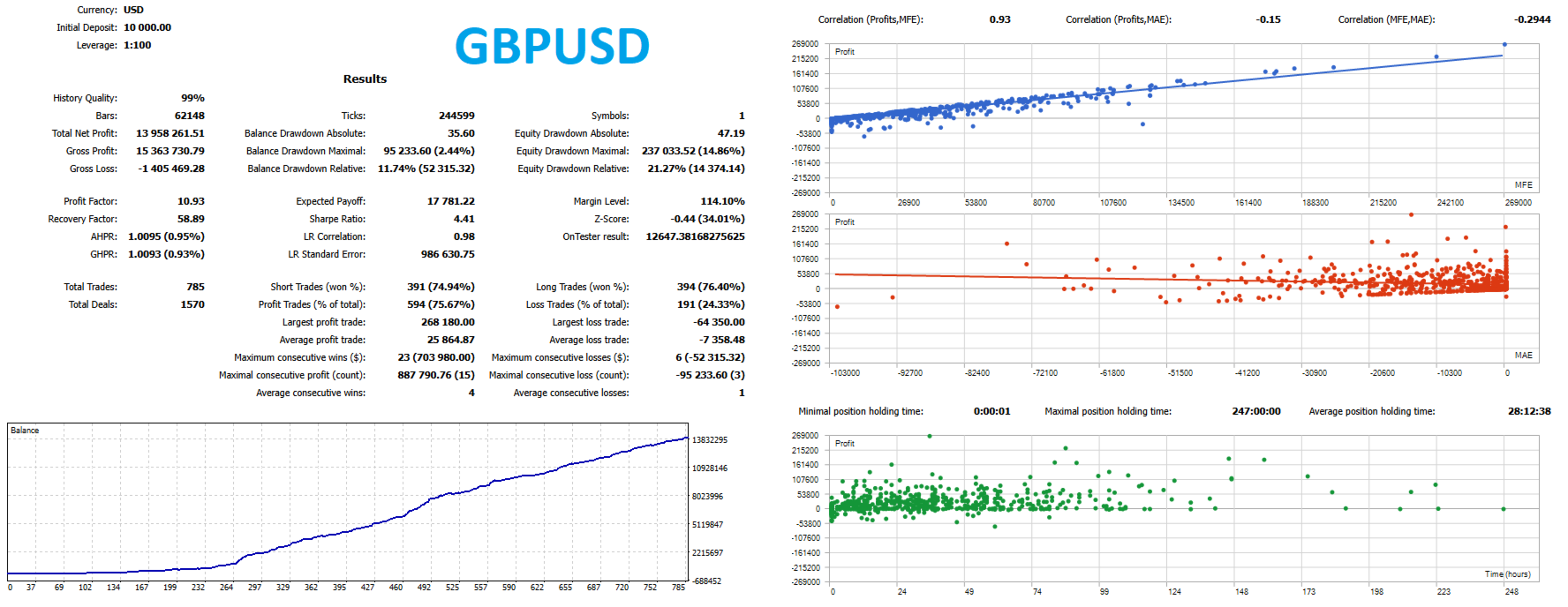Screen dimensions: 1568x607
Task: Click the MFE axis label
Action: (1523, 185)
